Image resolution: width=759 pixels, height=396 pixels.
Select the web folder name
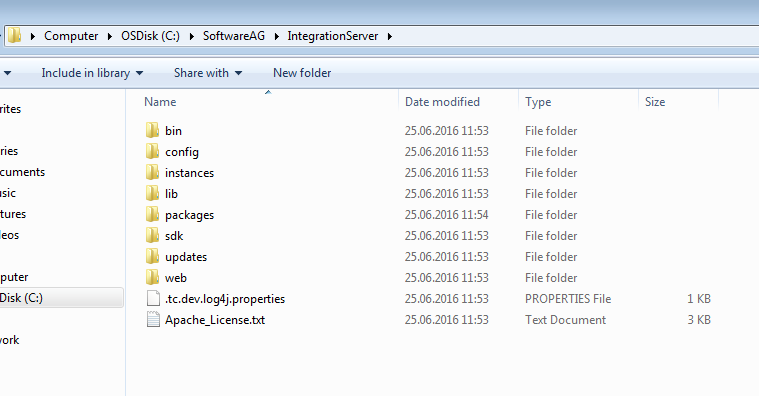pos(176,278)
